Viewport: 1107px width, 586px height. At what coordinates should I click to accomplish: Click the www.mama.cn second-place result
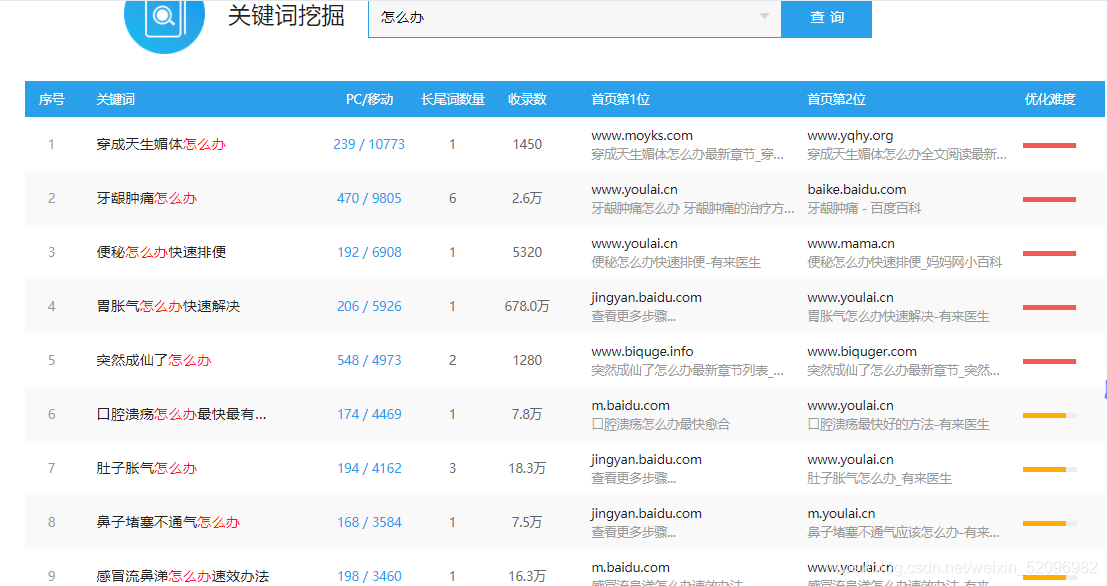[x=851, y=244]
